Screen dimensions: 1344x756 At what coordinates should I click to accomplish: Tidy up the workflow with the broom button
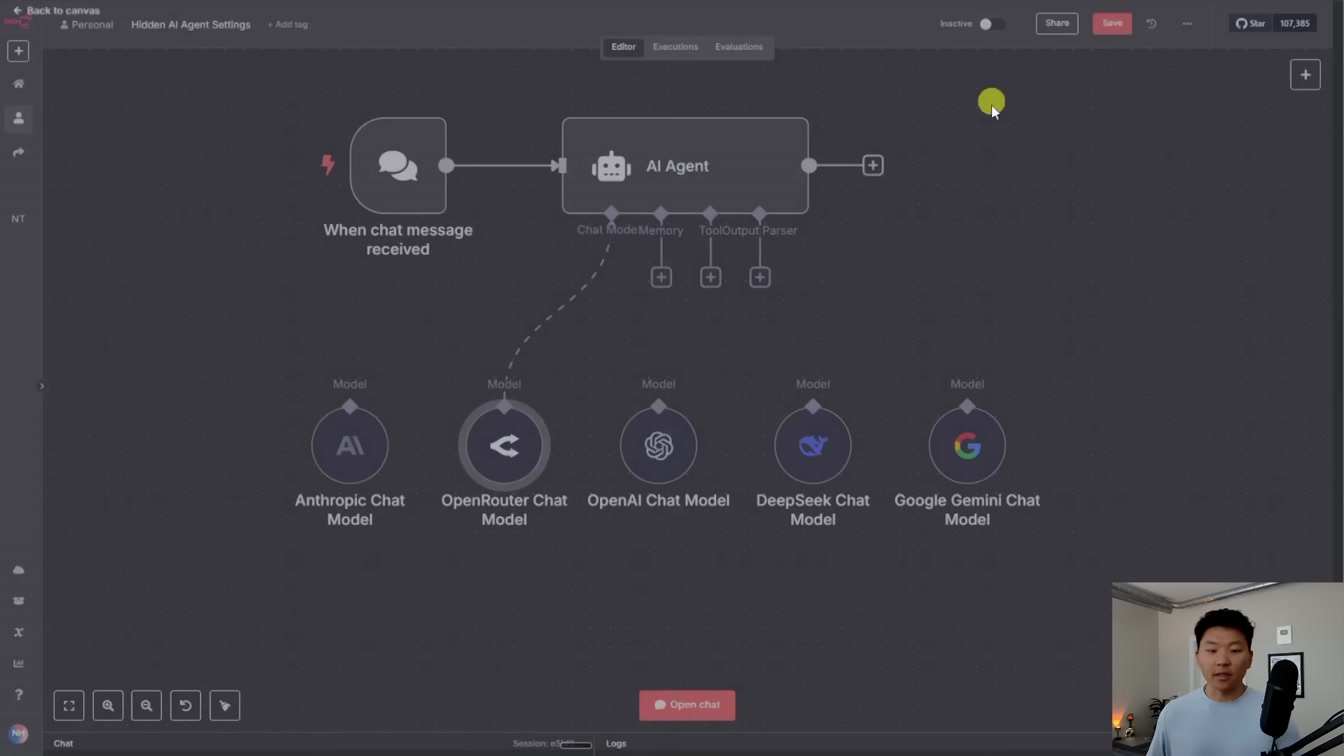click(x=224, y=706)
